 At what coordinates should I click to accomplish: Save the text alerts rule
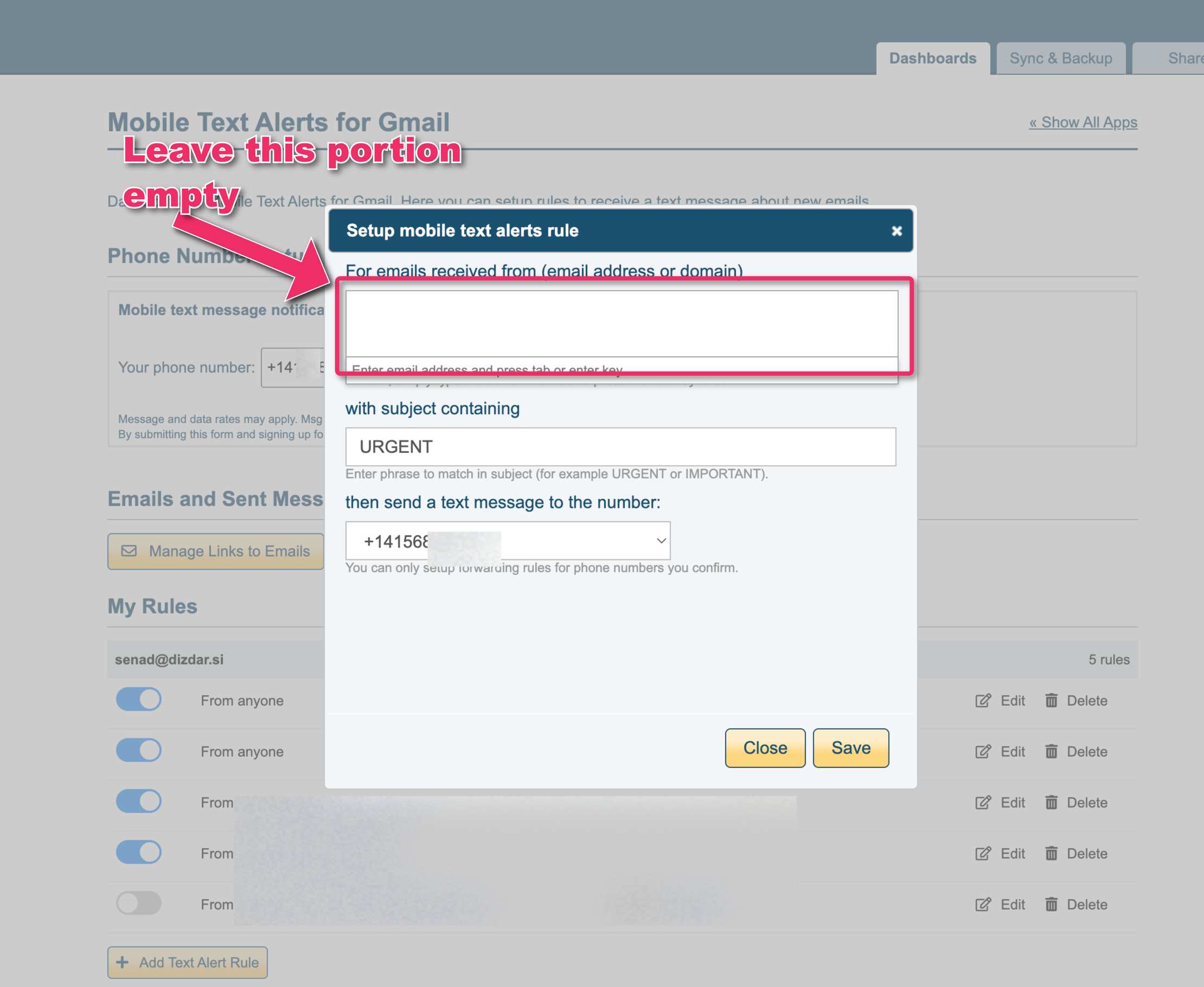point(850,748)
